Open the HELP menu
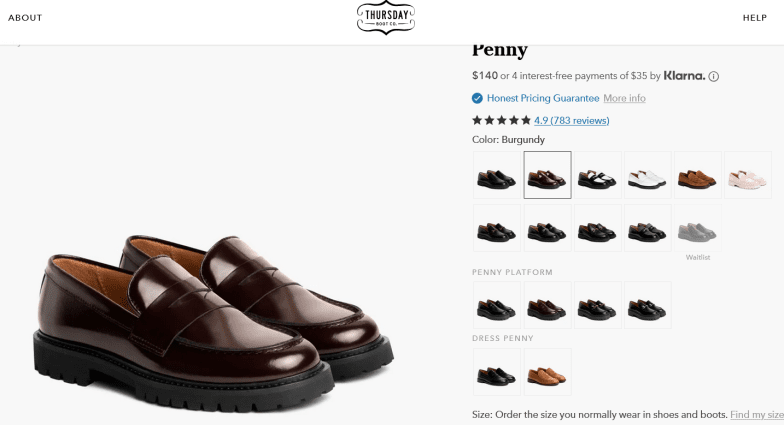Screen dimensions: 784x425 754,18
